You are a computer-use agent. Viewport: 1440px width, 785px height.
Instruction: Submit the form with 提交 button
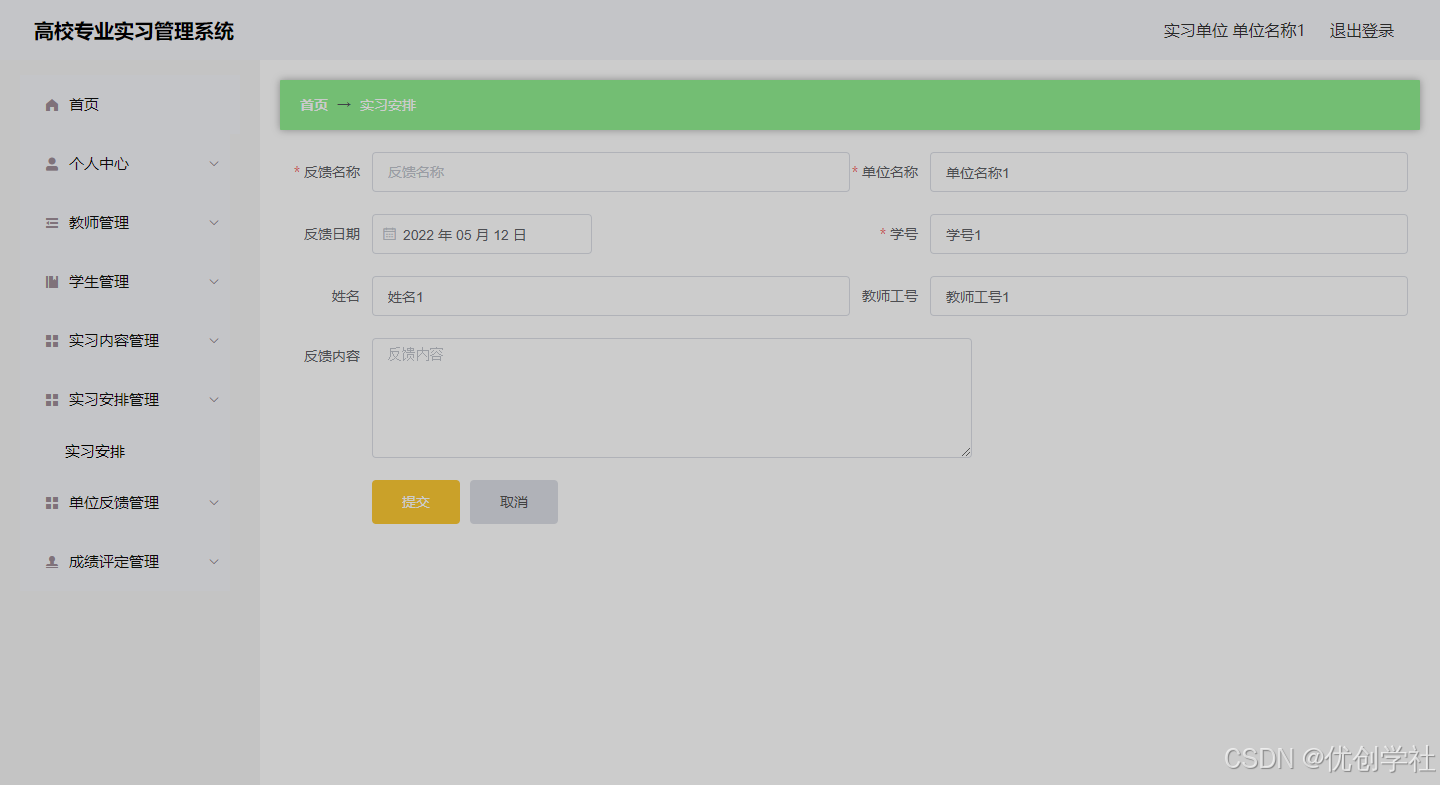click(x=416, y=502)
